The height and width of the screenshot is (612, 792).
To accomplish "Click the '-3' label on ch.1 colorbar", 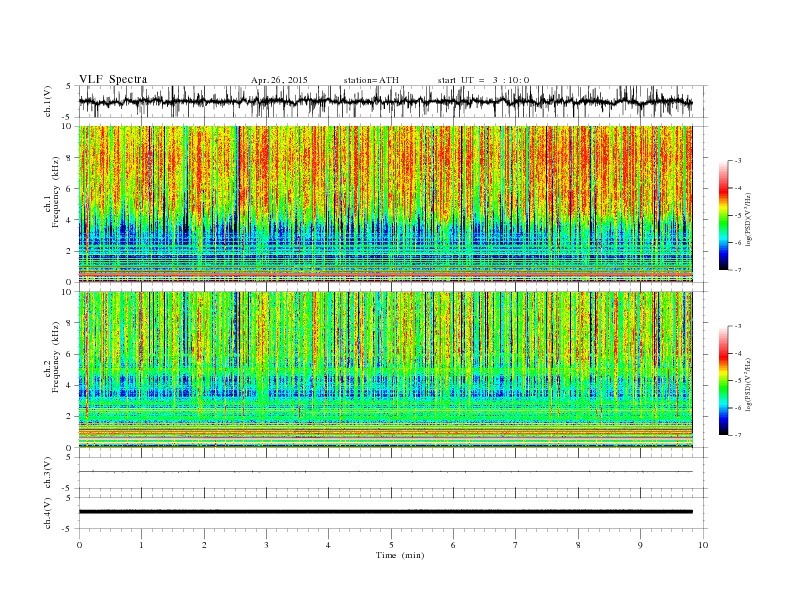I will tap(738, 161).
